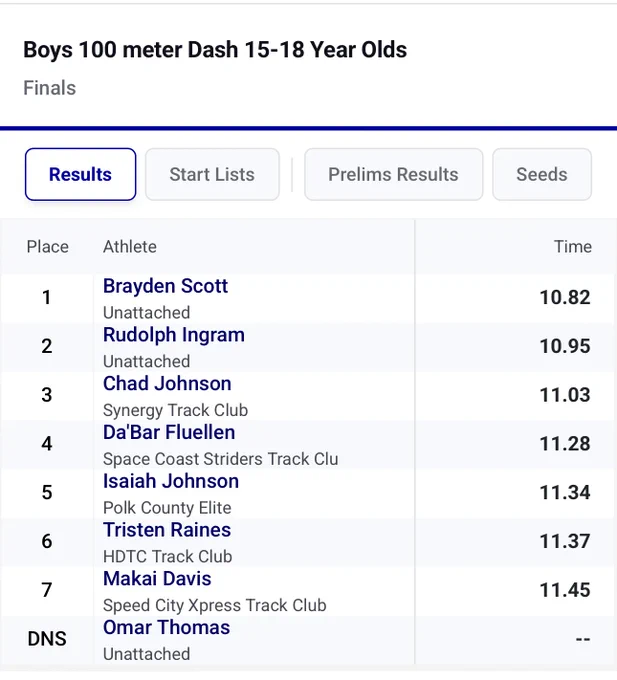Image resolution: width=617 pixels, height=680 pixels.
Task: Open Isaiah Johnson athlete link
Action: [x=171, y=481]
